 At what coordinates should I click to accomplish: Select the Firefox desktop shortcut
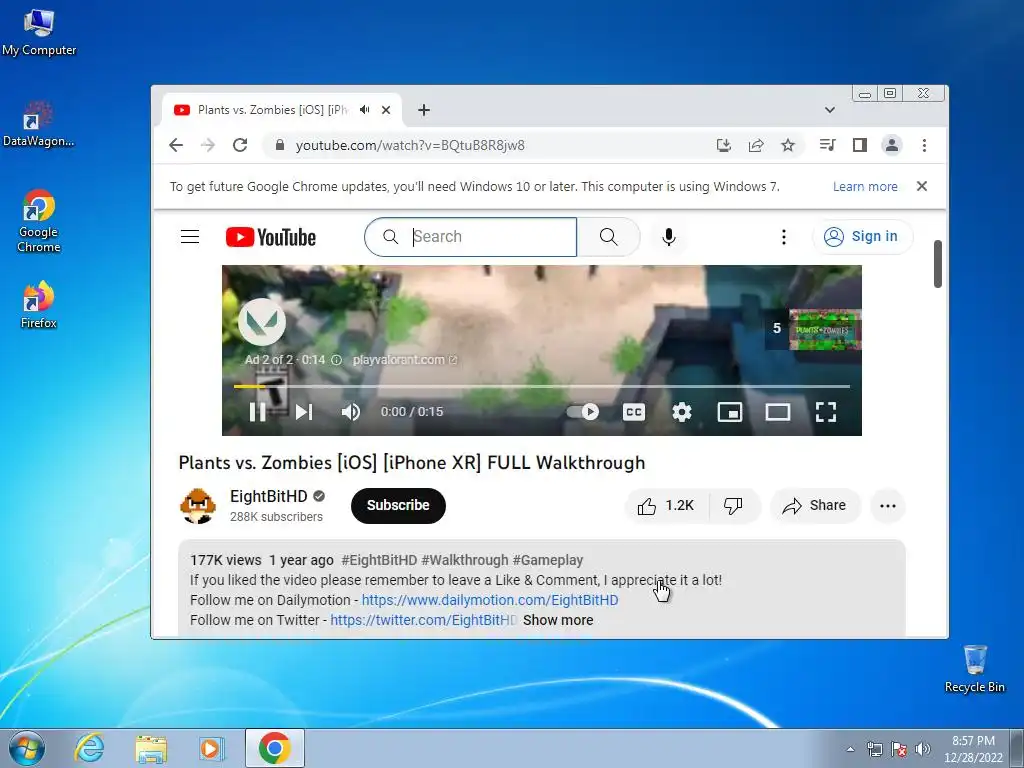[x=39, y=305]
